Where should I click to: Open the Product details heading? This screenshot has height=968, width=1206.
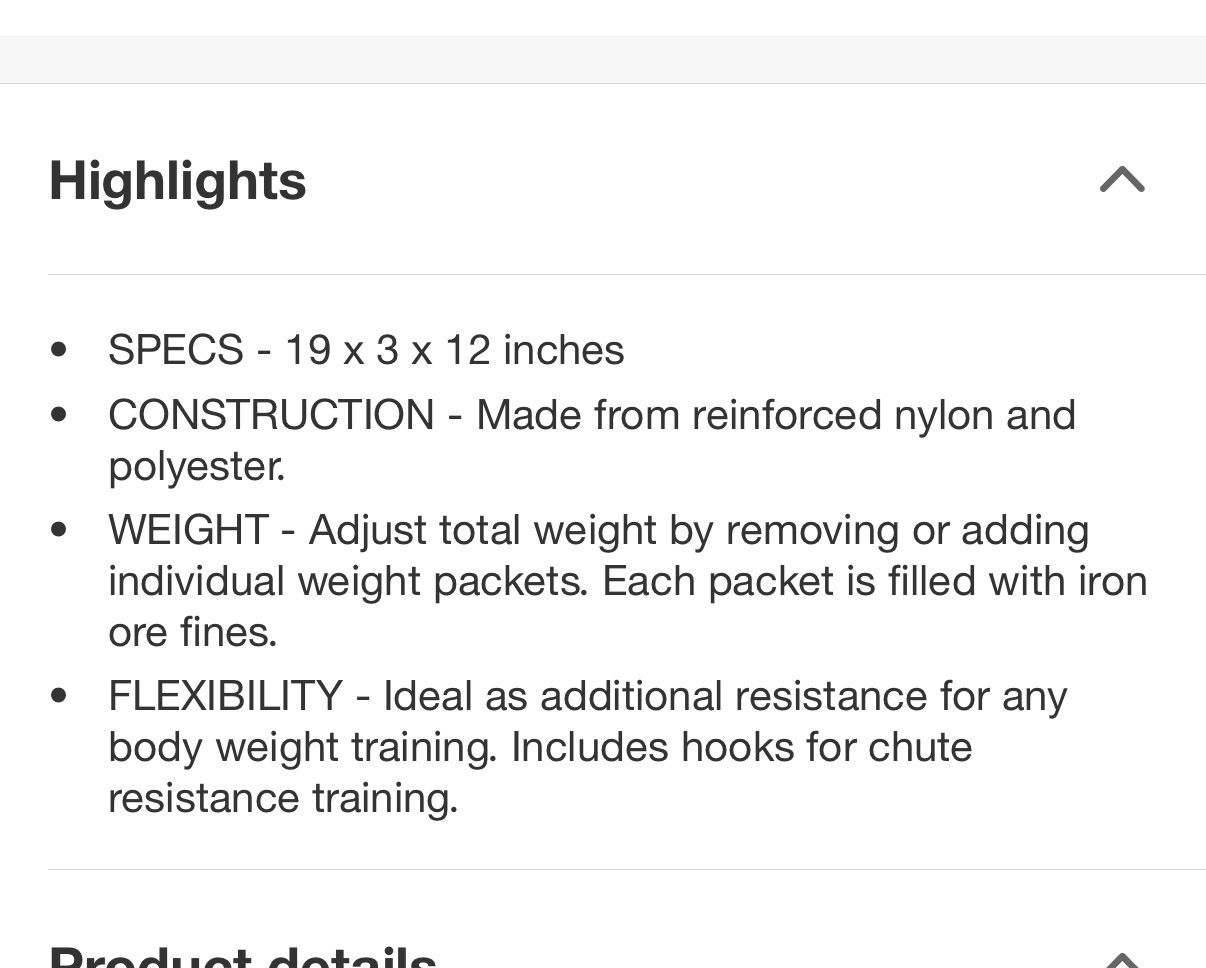point(242,957)
